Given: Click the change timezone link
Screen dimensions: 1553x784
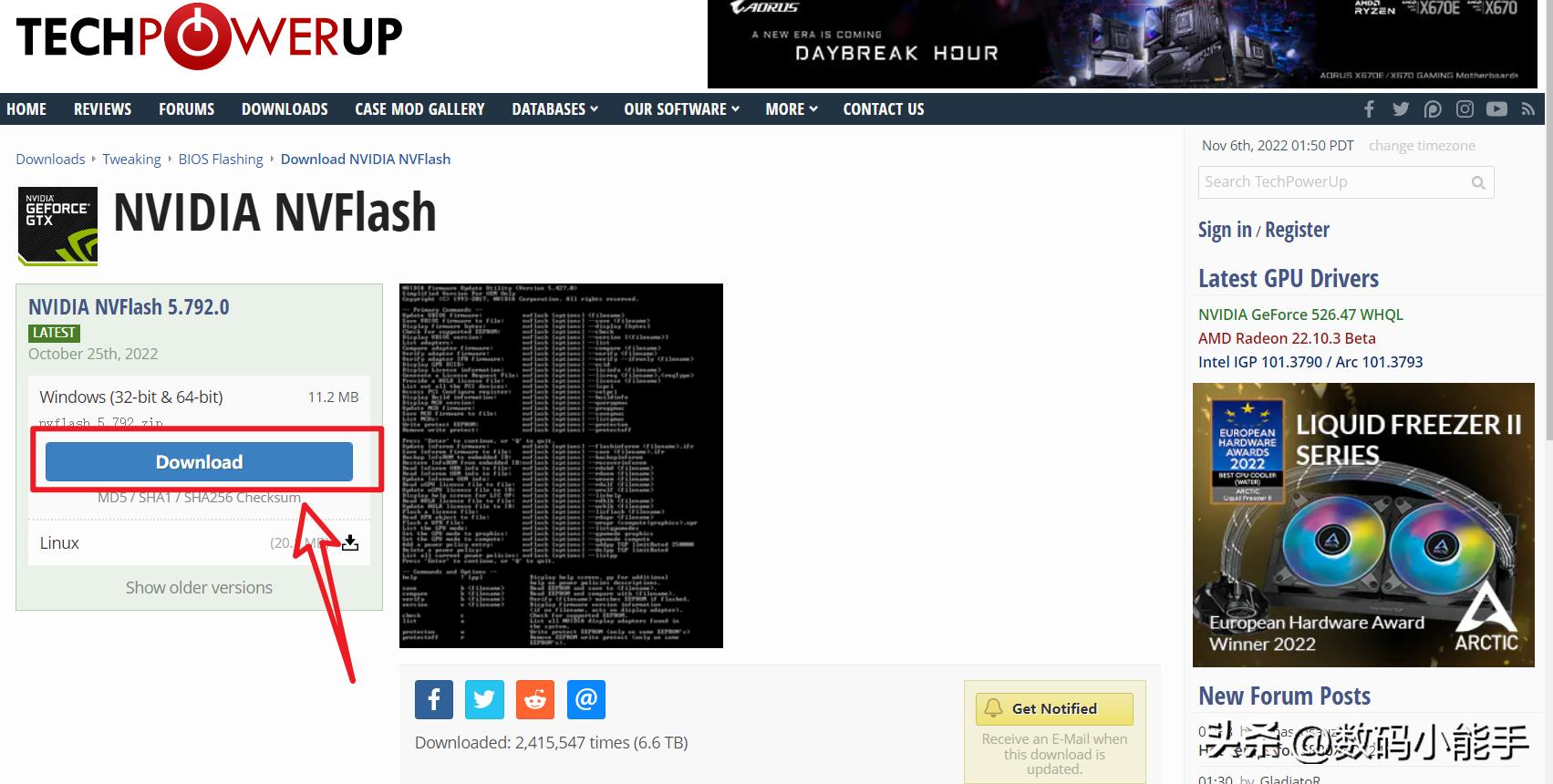Looking at the screenshot, I should coord(1422,146).
